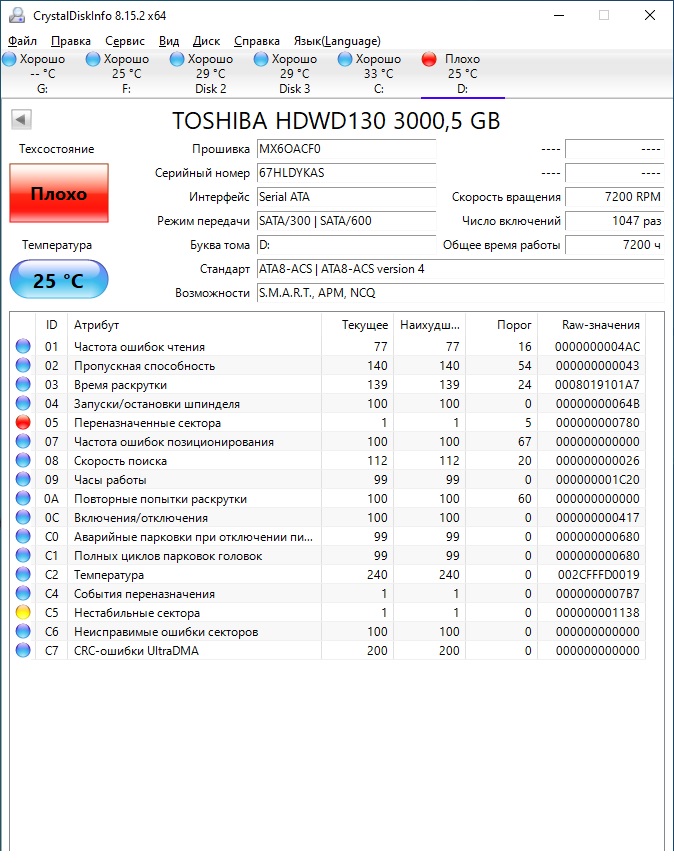
Task: Click the Интерфейс field Serial ATA
Action: [x=347, y=197]
